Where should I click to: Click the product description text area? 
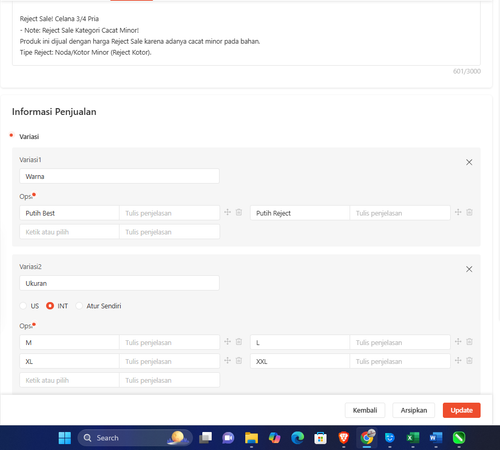click(x=246, y=33)
